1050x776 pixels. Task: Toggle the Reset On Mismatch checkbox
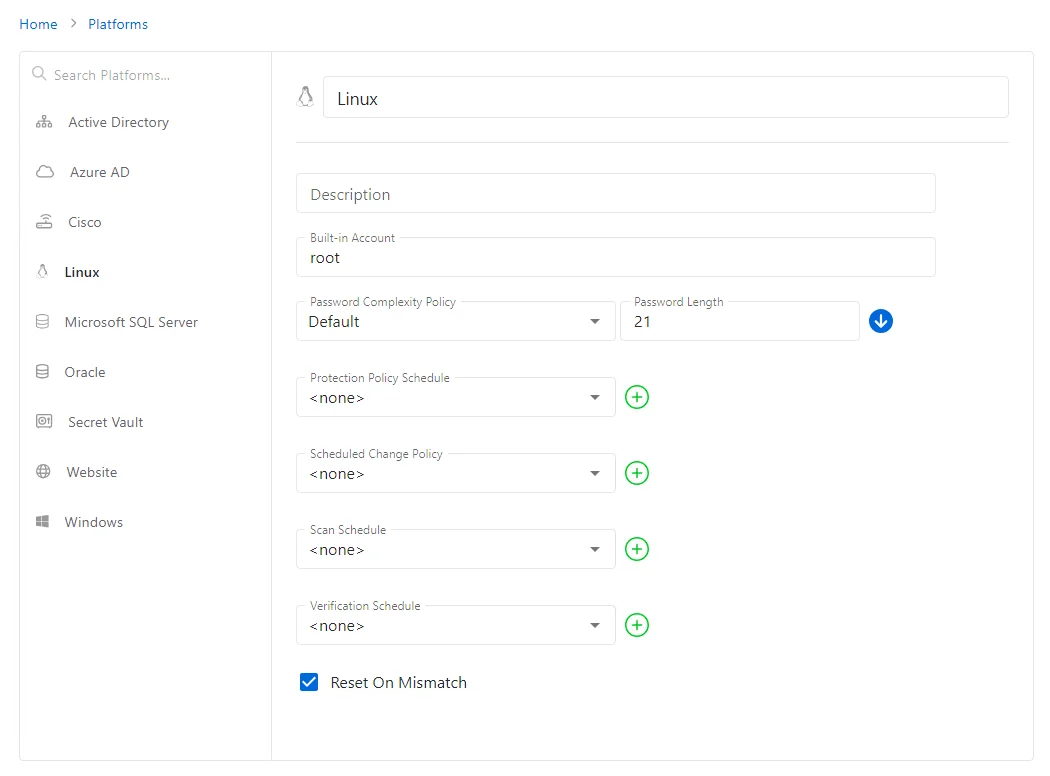pos(309,682)
